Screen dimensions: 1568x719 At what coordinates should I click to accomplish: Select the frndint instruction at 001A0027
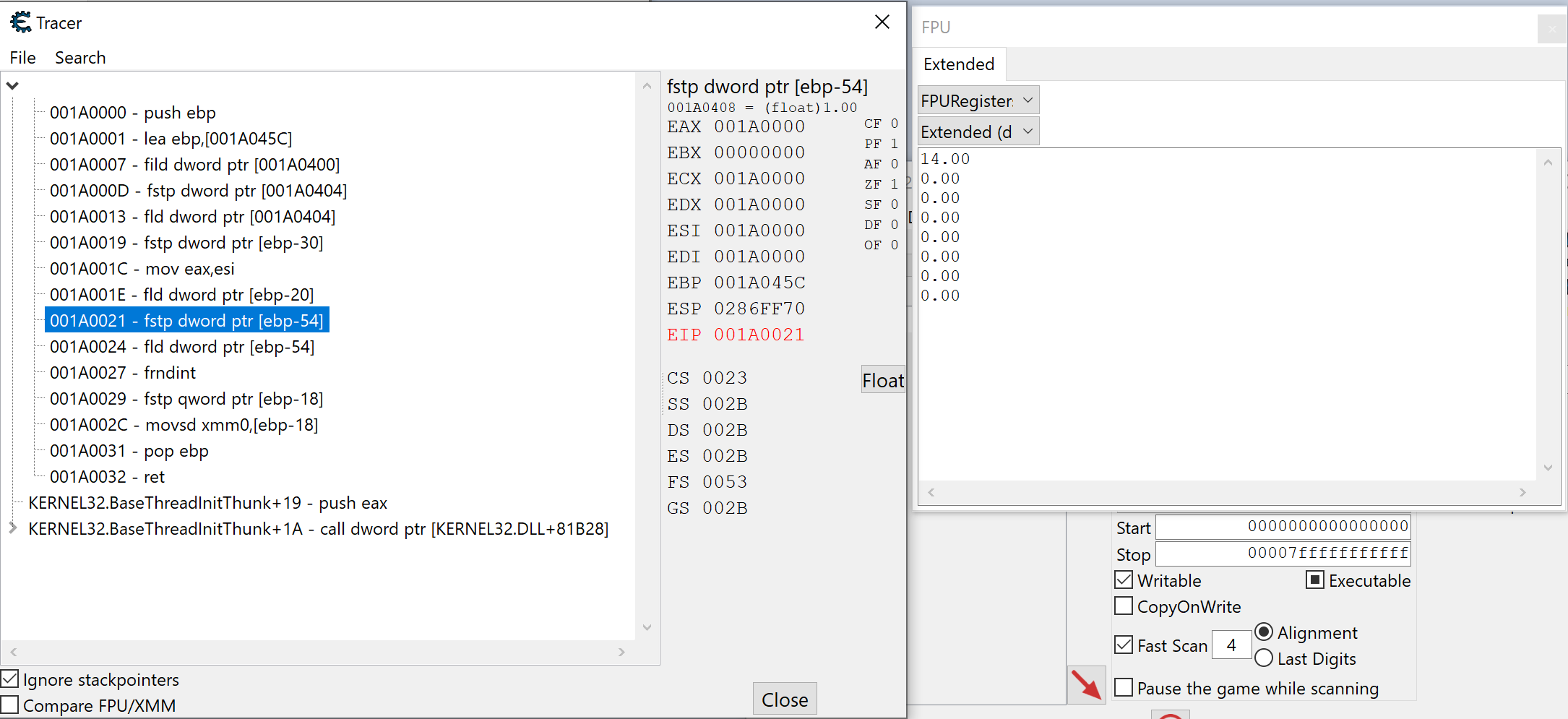tap(123, 373)
